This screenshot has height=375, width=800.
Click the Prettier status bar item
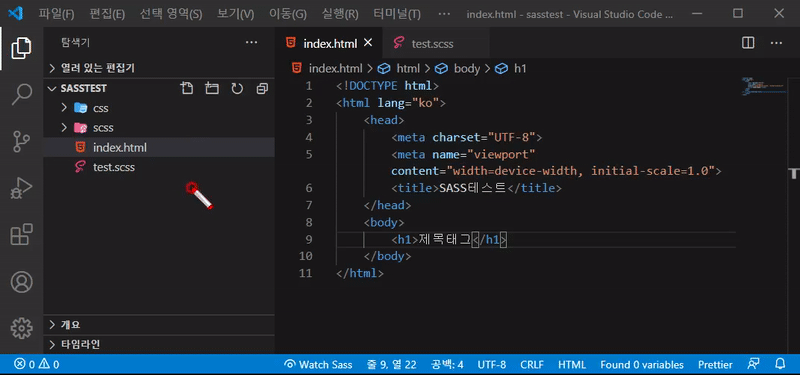coord(715,364)
